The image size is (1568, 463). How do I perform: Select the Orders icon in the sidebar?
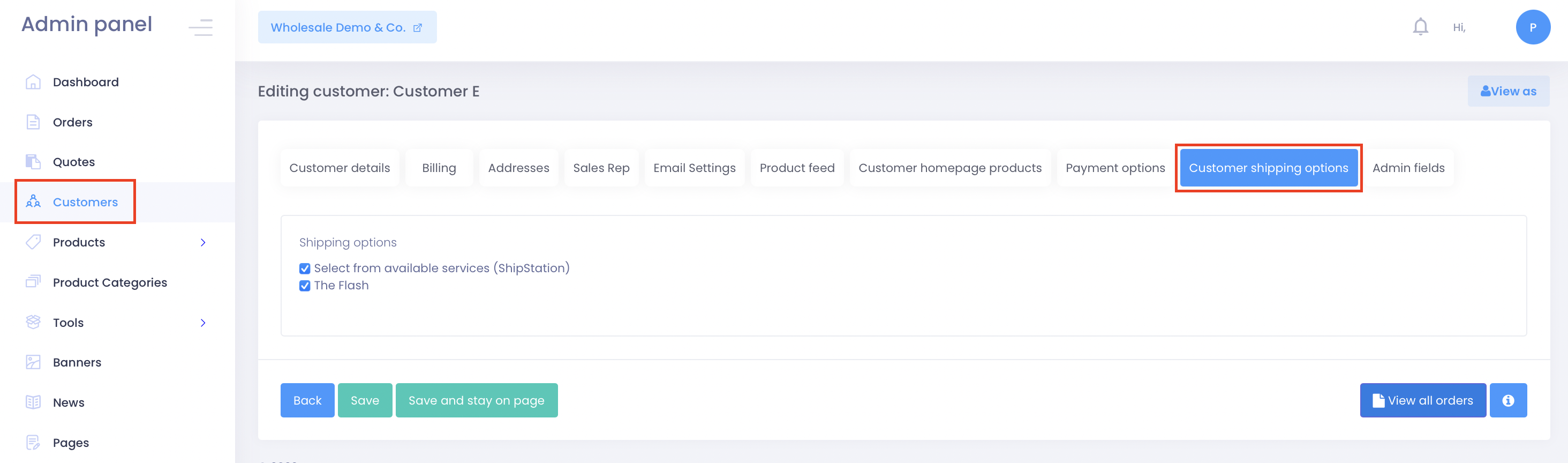click(33, 122)
